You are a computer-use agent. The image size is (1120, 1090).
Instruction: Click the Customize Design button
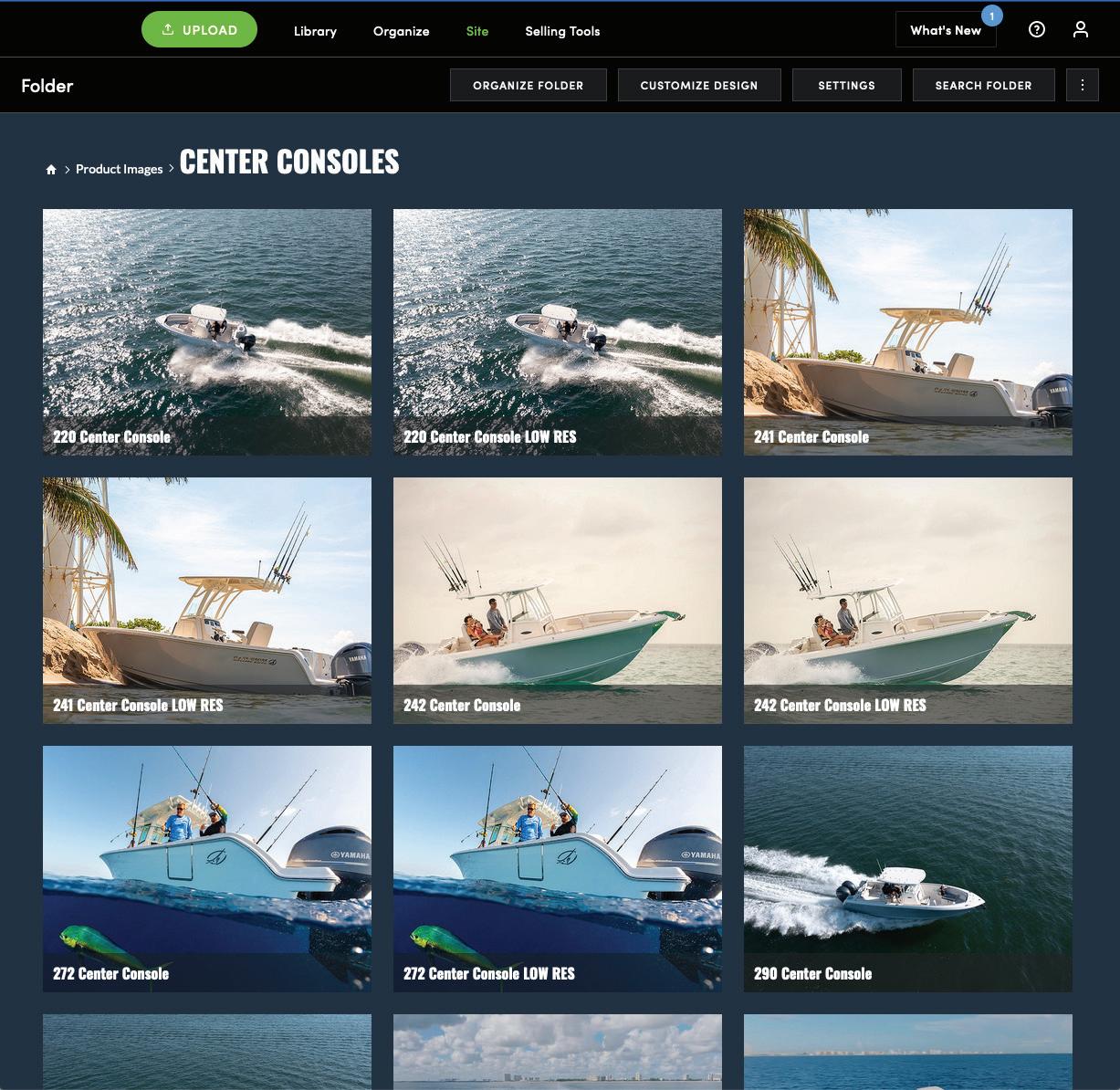coord(699,85)
